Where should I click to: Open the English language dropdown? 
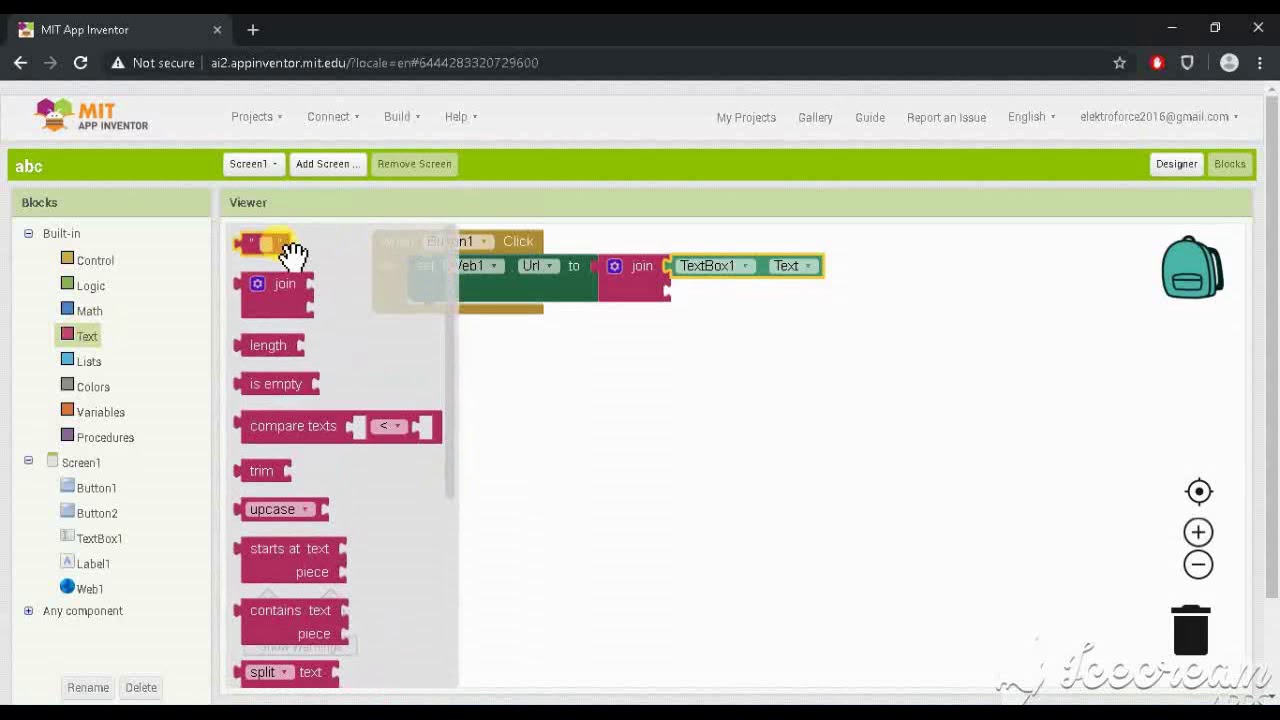[x=1031, y=117]
